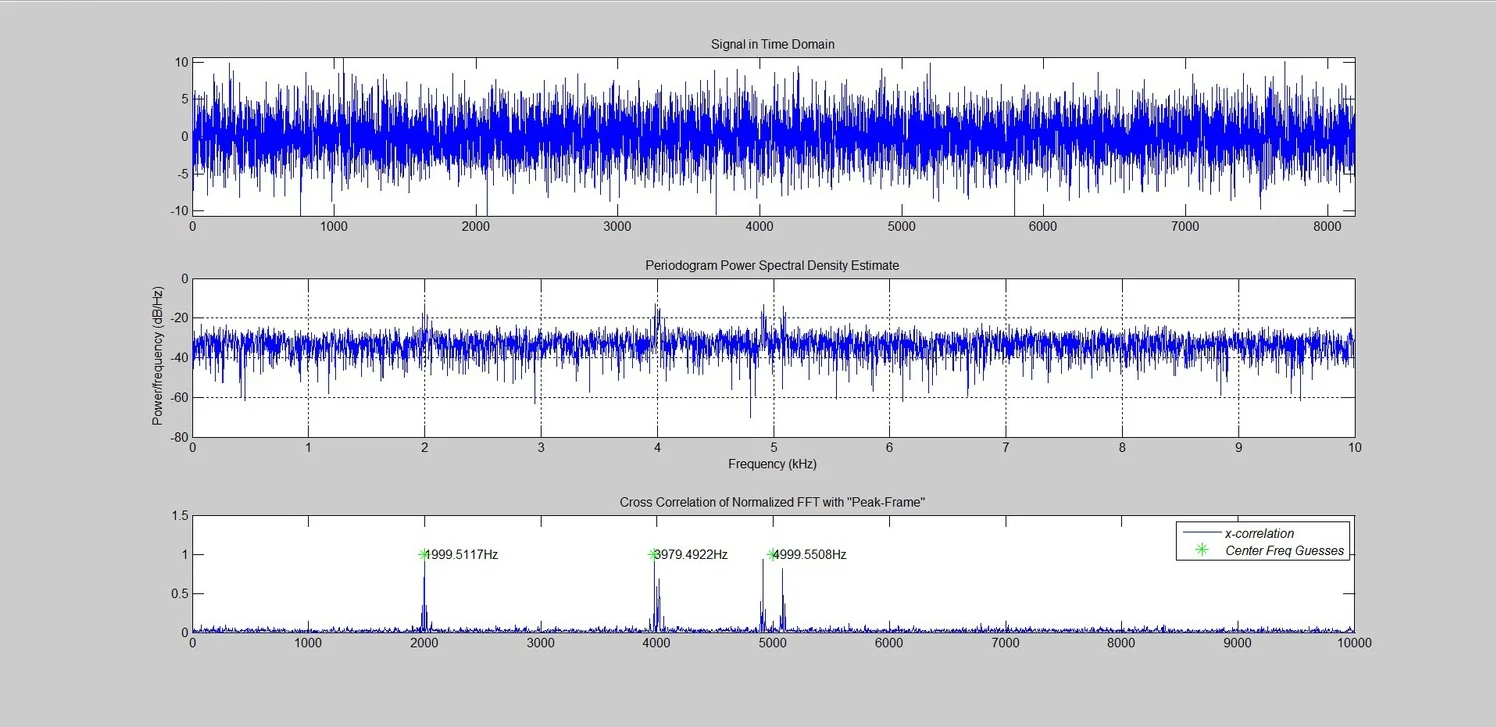Click the 4000 tick label on the time domain x-axis
This screenshot has height=727, width=1496.
pyautogui.click(x=759, y=227)
